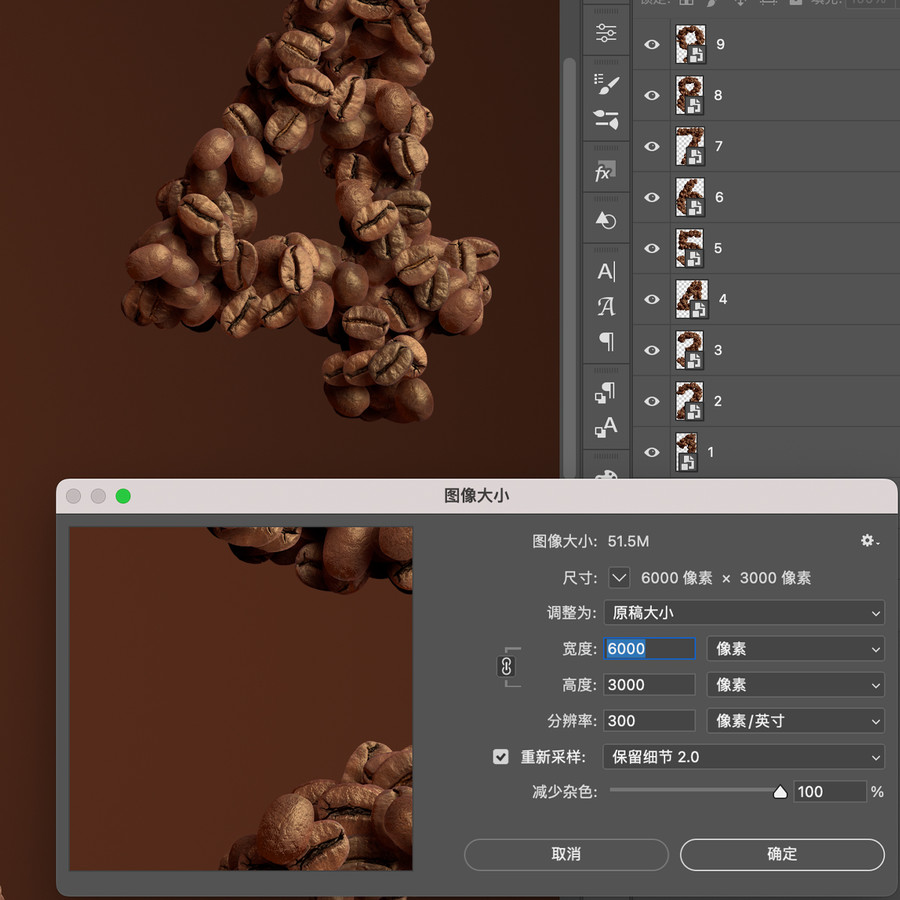Click the layer name "1"
Screen dimensions: 900x900
tap(711, 452)
